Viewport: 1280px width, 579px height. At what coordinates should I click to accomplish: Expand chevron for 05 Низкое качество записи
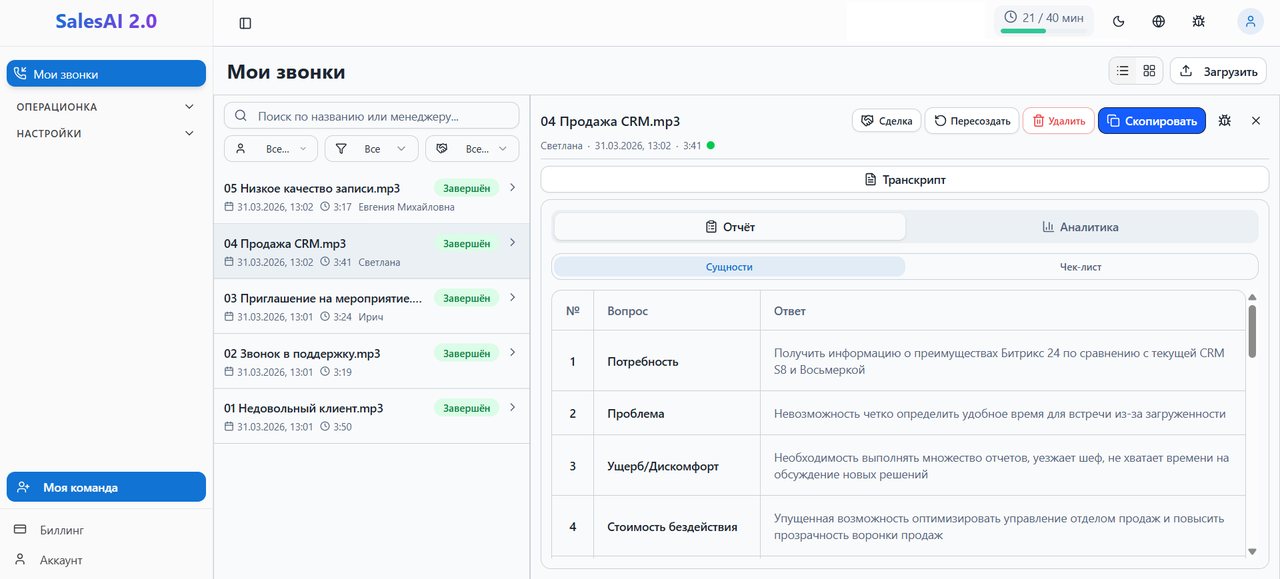click(x=512, y=187)
